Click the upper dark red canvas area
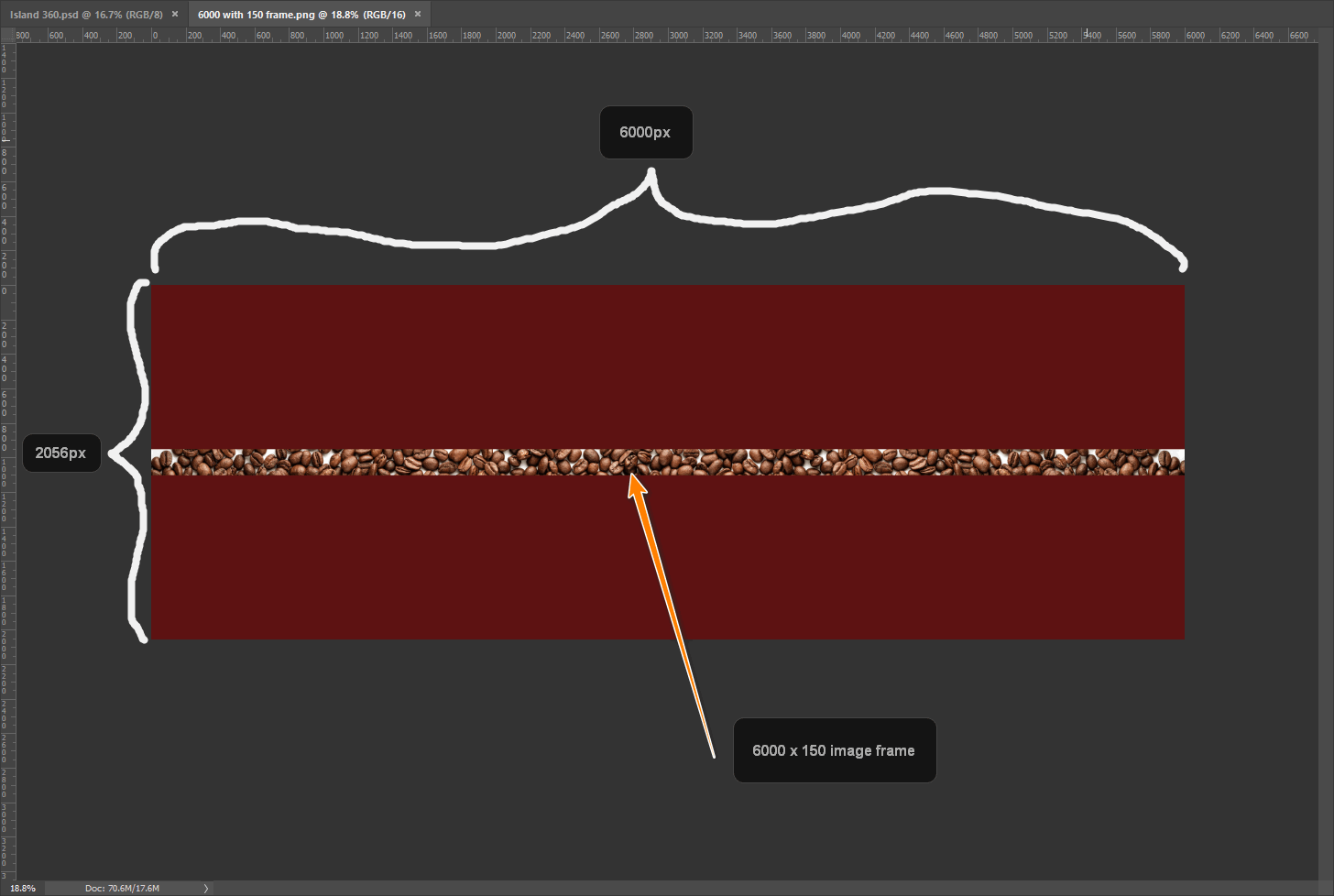Screen dimensions: 1334x896 667,366
